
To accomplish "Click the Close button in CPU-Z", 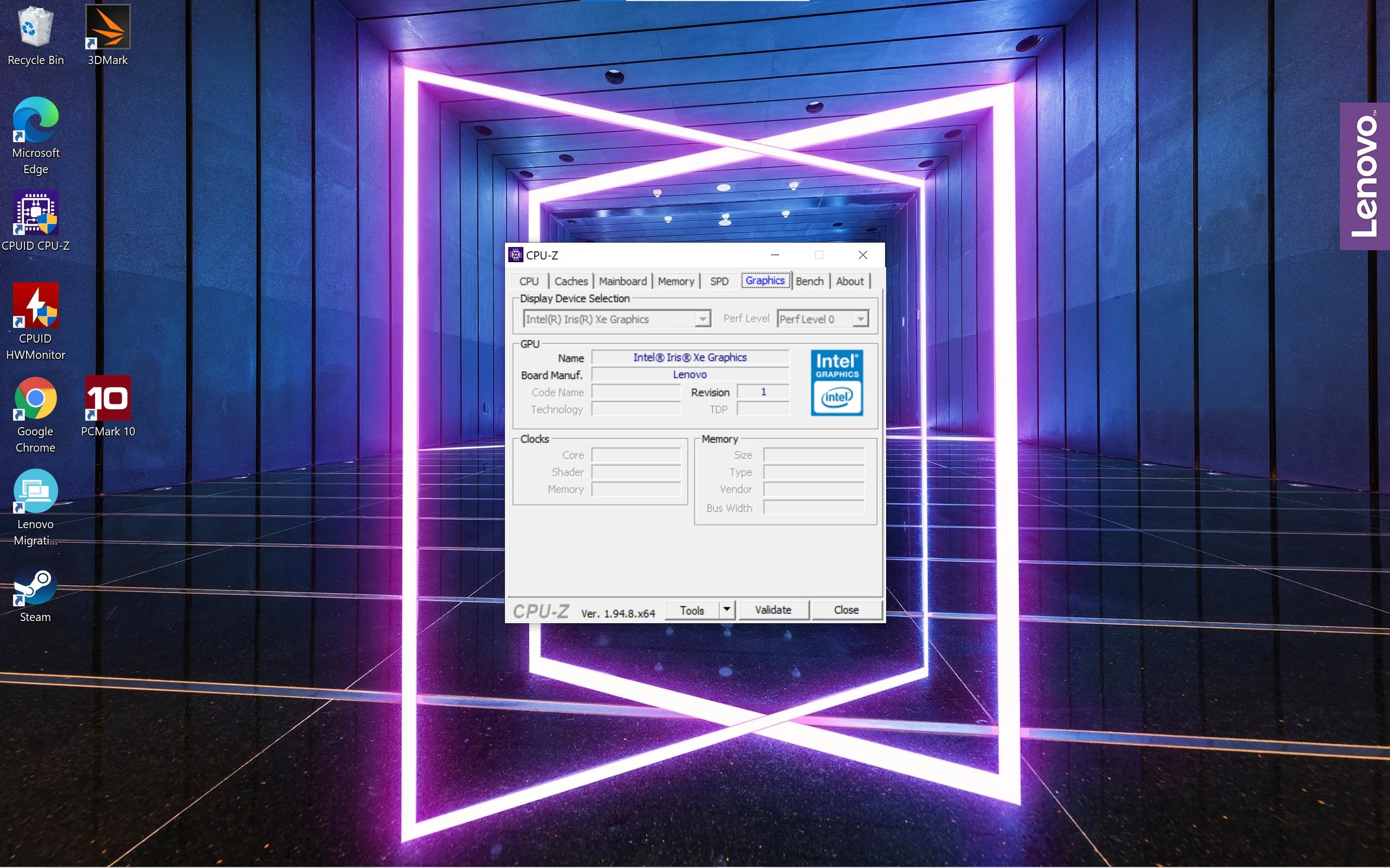I will coord(846,610).
